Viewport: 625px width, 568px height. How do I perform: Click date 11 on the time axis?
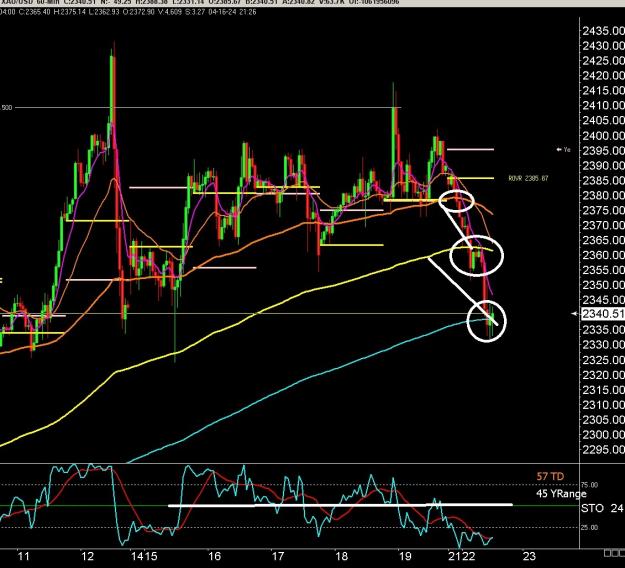click(24, 556)
